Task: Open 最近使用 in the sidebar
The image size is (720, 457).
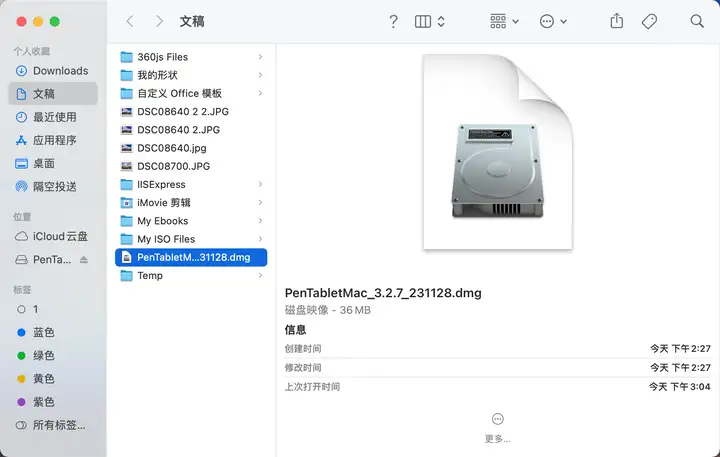Action: (53, 117)
